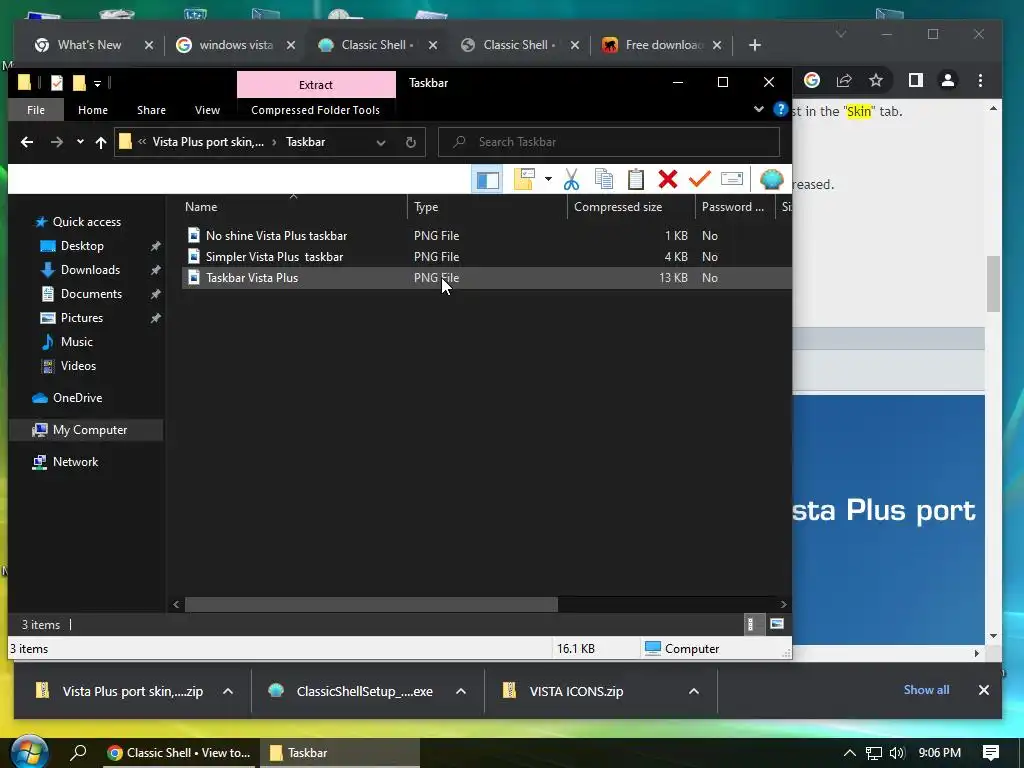Switch to large icons view in status bar
1024x768 pixels.
(x=776, y=624)
